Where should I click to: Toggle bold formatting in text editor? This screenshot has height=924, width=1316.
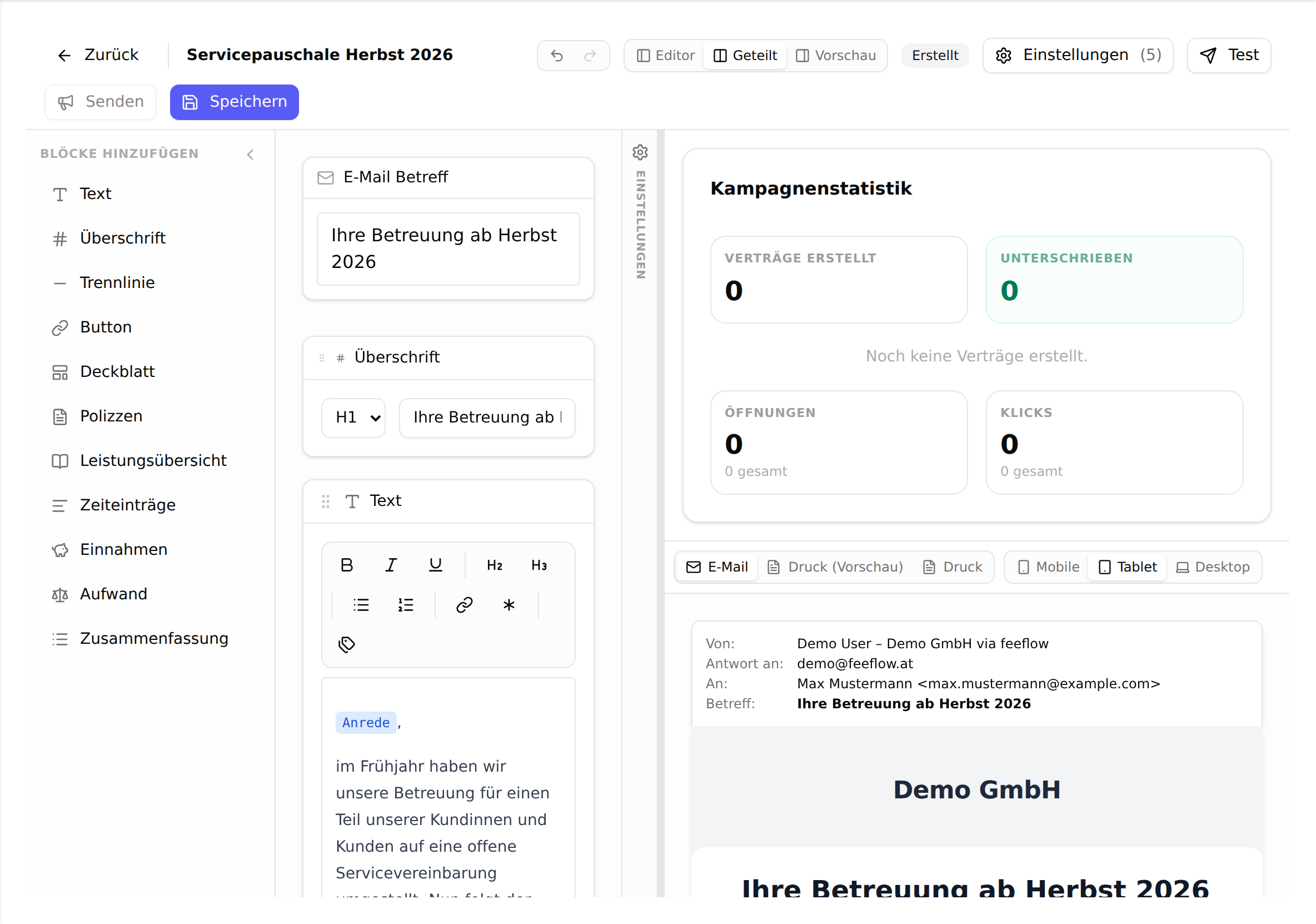pos(347,565)
